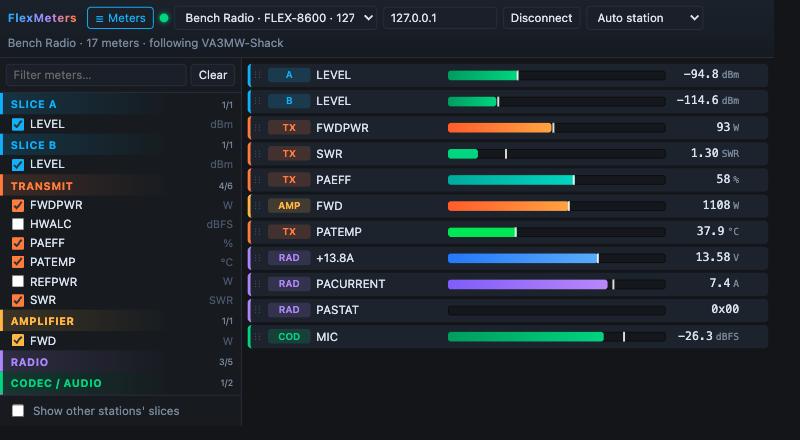The image size is (800, 440).
Task: Click the 0x00 PASTAT value
Action: [x=725, y=309]
